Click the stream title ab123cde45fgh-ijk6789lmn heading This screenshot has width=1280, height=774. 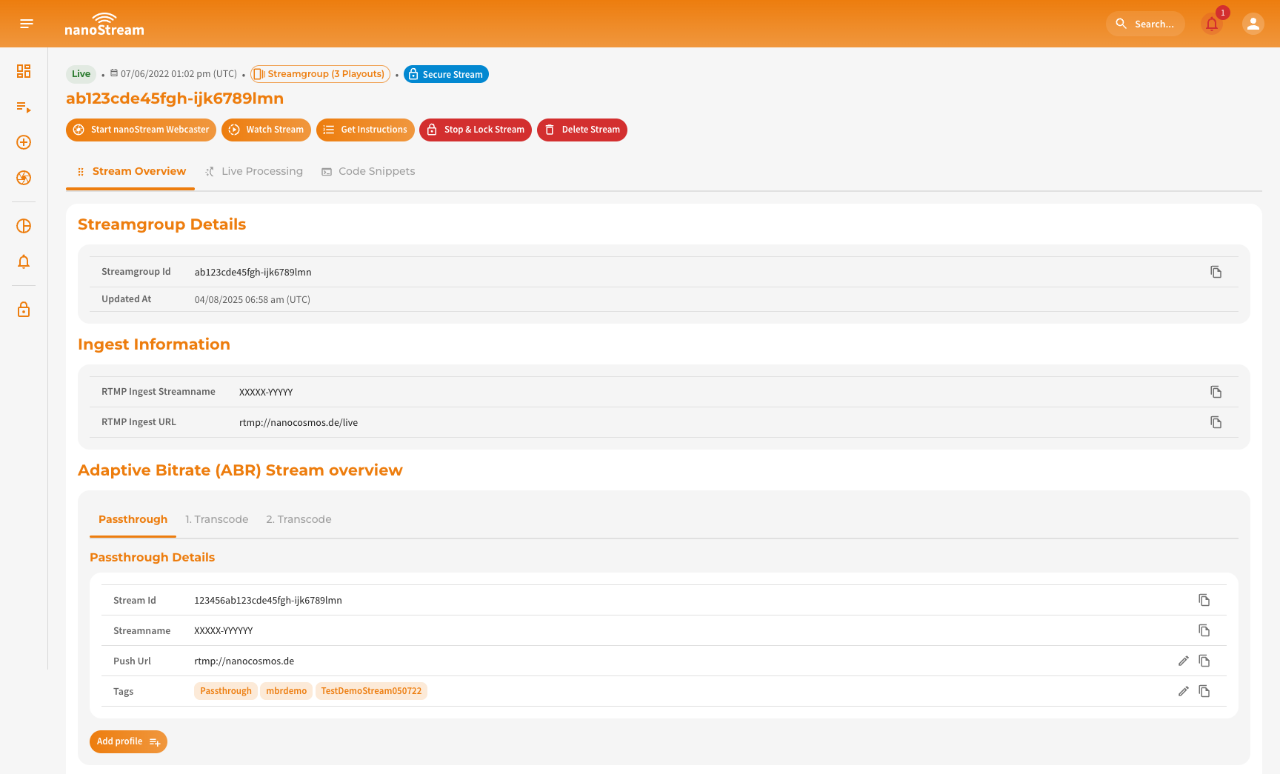pos(175,98)
